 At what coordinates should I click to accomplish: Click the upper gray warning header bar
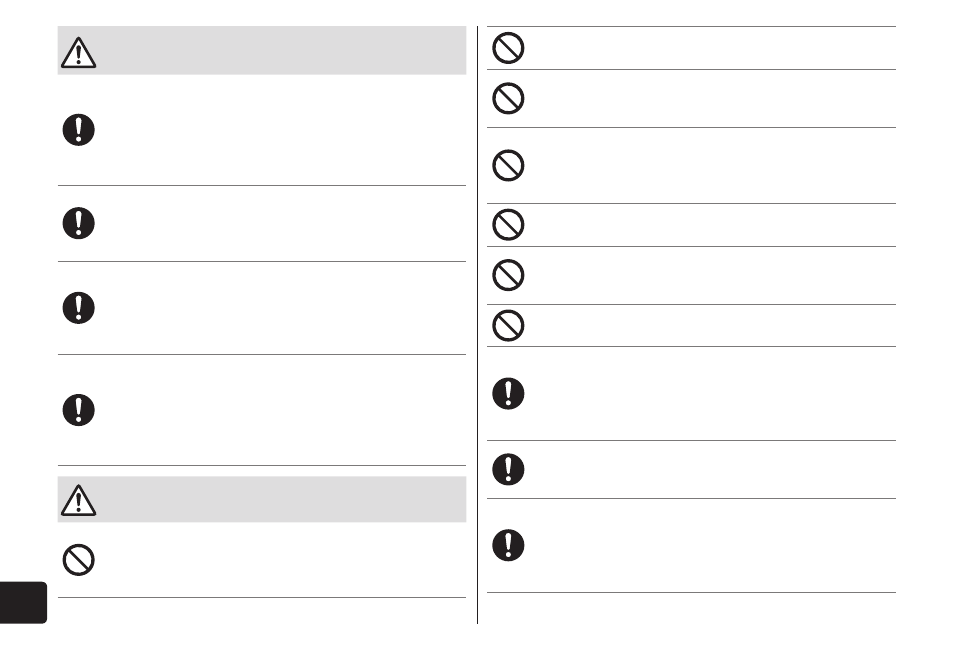(x=262, y=50)
